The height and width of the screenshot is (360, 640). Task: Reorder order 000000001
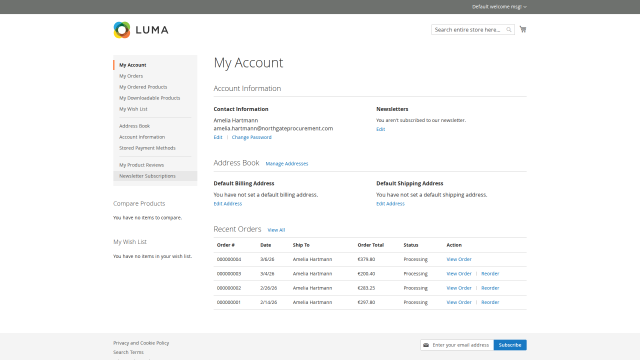tap(490, 302)
